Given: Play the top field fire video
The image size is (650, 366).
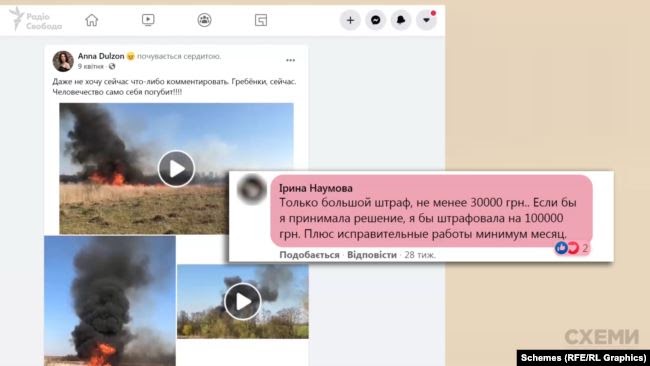Looking at the screenshot, I should [x=176, y=168].
